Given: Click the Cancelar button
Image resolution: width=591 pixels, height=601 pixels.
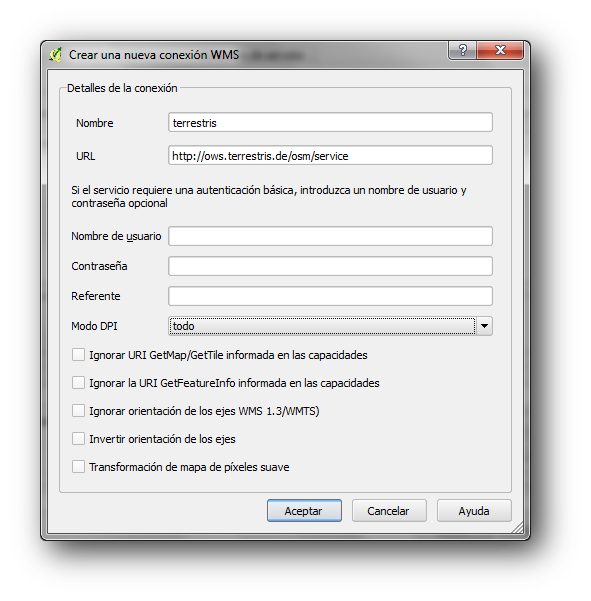Looking at the screenshot, I should pyautogui.click(x=389, y=511).
